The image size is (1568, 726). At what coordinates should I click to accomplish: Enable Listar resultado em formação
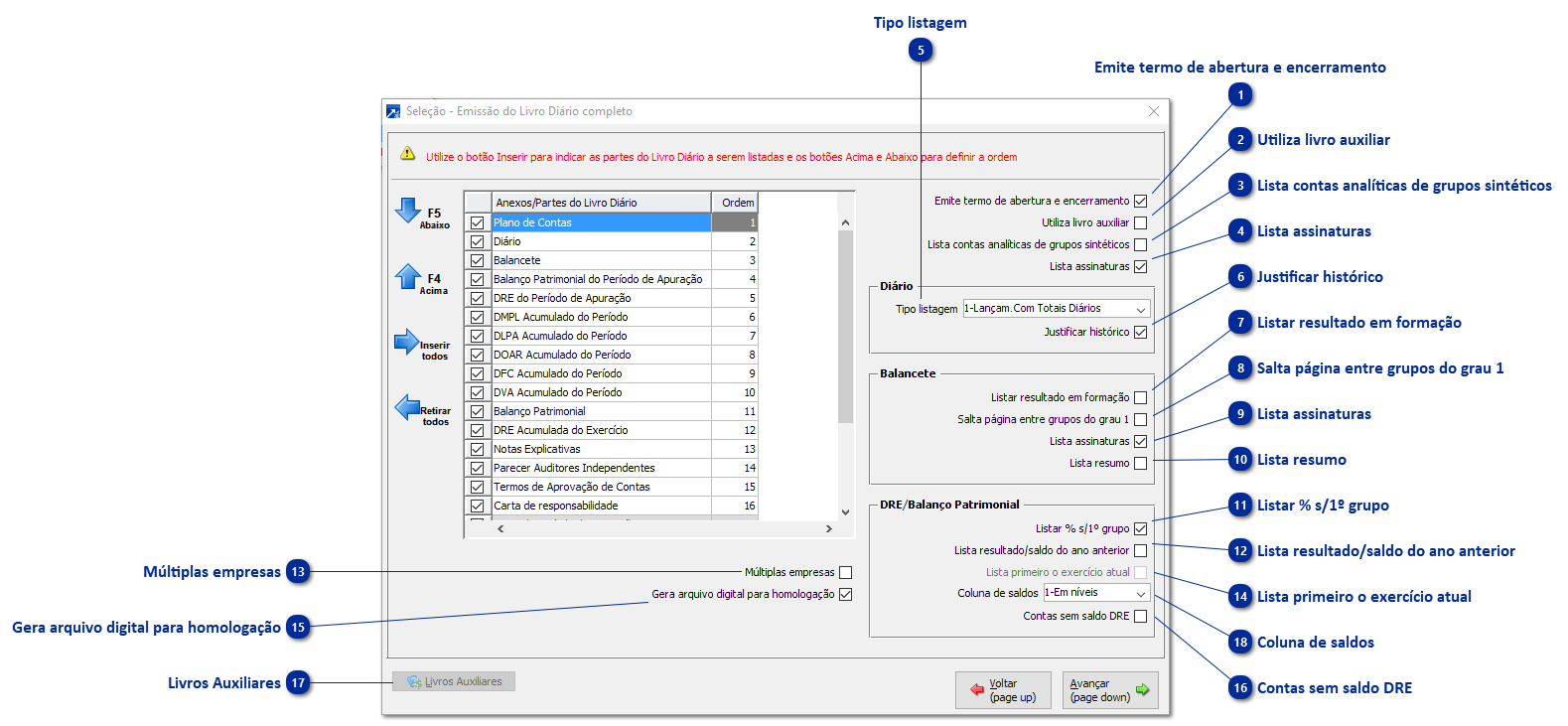(x=1140, y=397)
